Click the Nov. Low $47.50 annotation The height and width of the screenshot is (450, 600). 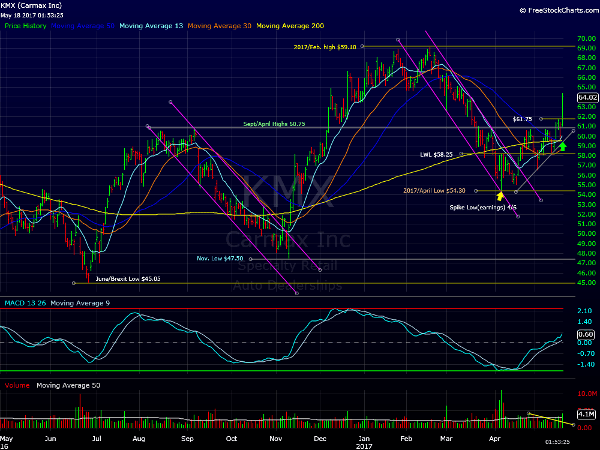tap(220, 259)
